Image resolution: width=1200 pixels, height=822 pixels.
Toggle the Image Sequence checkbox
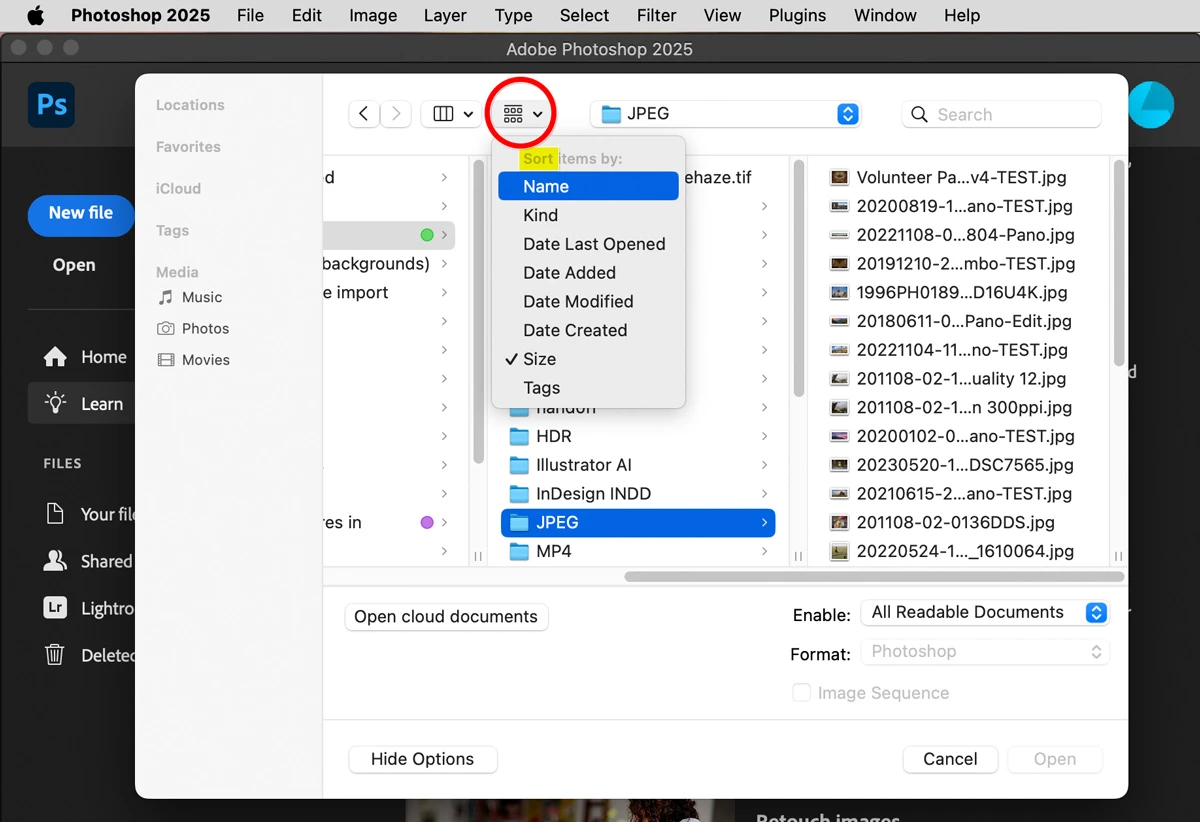pos(801,693)
